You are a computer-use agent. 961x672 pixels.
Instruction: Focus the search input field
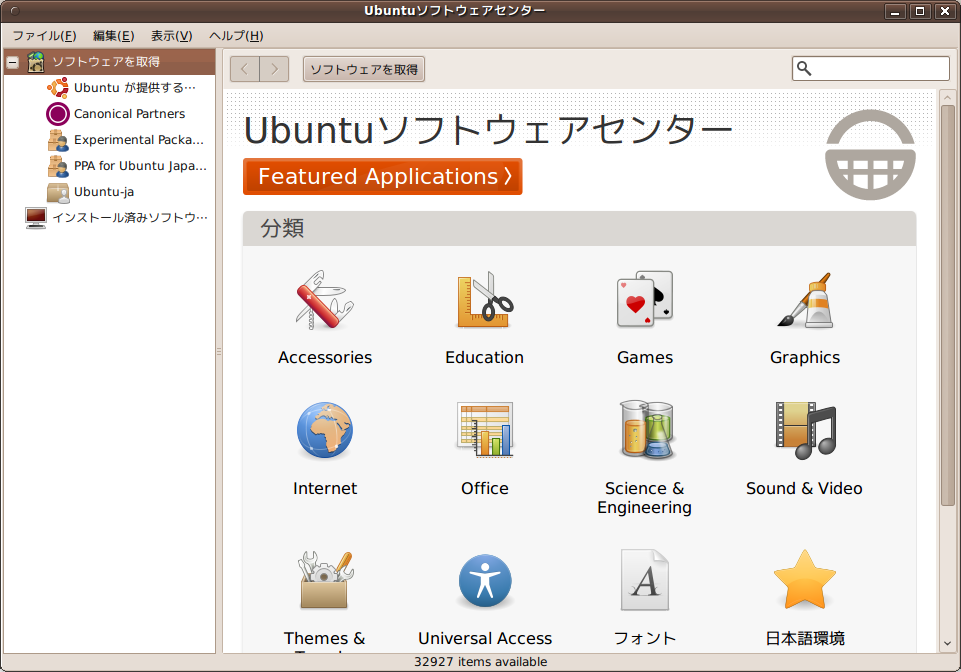pyautogui.click(x=870, y=69)
